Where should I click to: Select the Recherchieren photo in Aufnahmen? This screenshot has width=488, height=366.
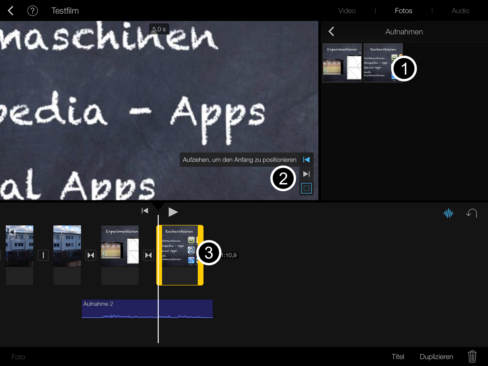point(383,63)
